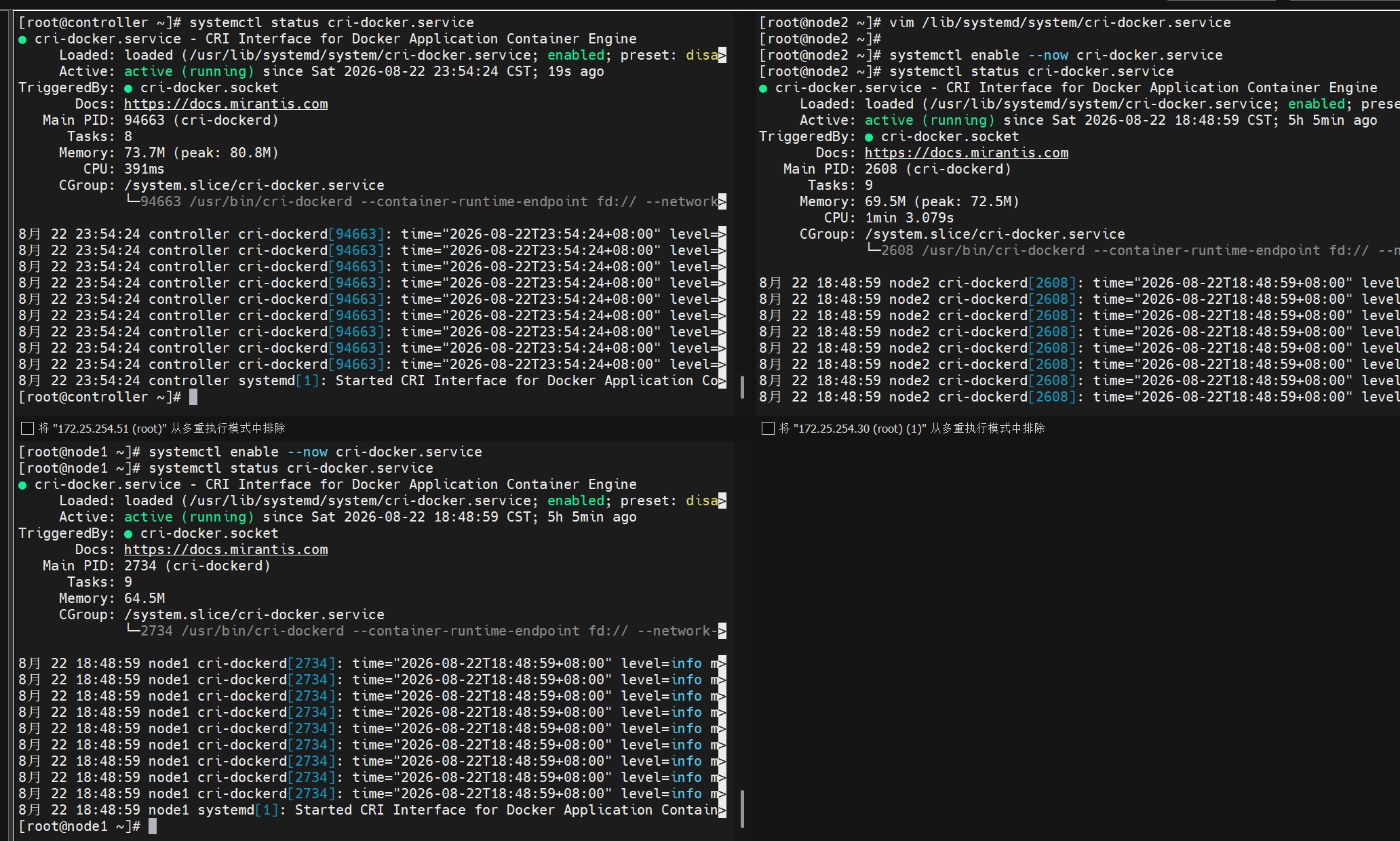Click node2 CGroup path "/system.slice/cri-docker.service"
1400x841 pixels.
[x=995, y=234]
